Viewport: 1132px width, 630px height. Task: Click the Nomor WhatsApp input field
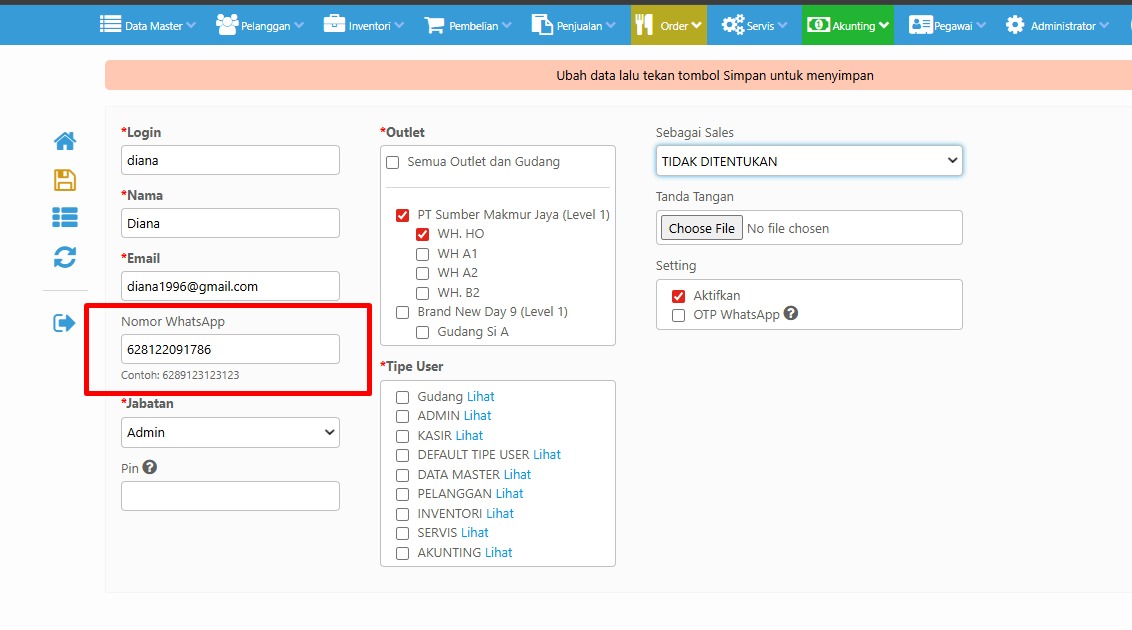(230, 349)
